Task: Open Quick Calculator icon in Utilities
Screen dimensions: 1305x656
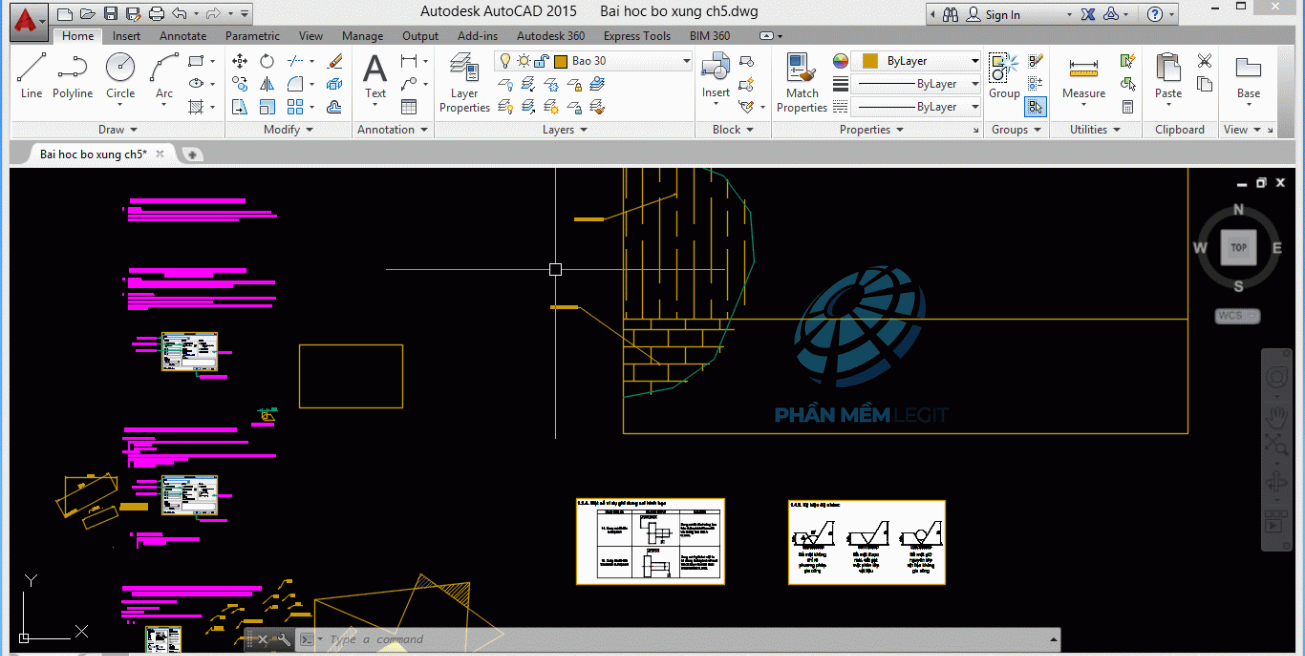Action: pos(1128,107)
